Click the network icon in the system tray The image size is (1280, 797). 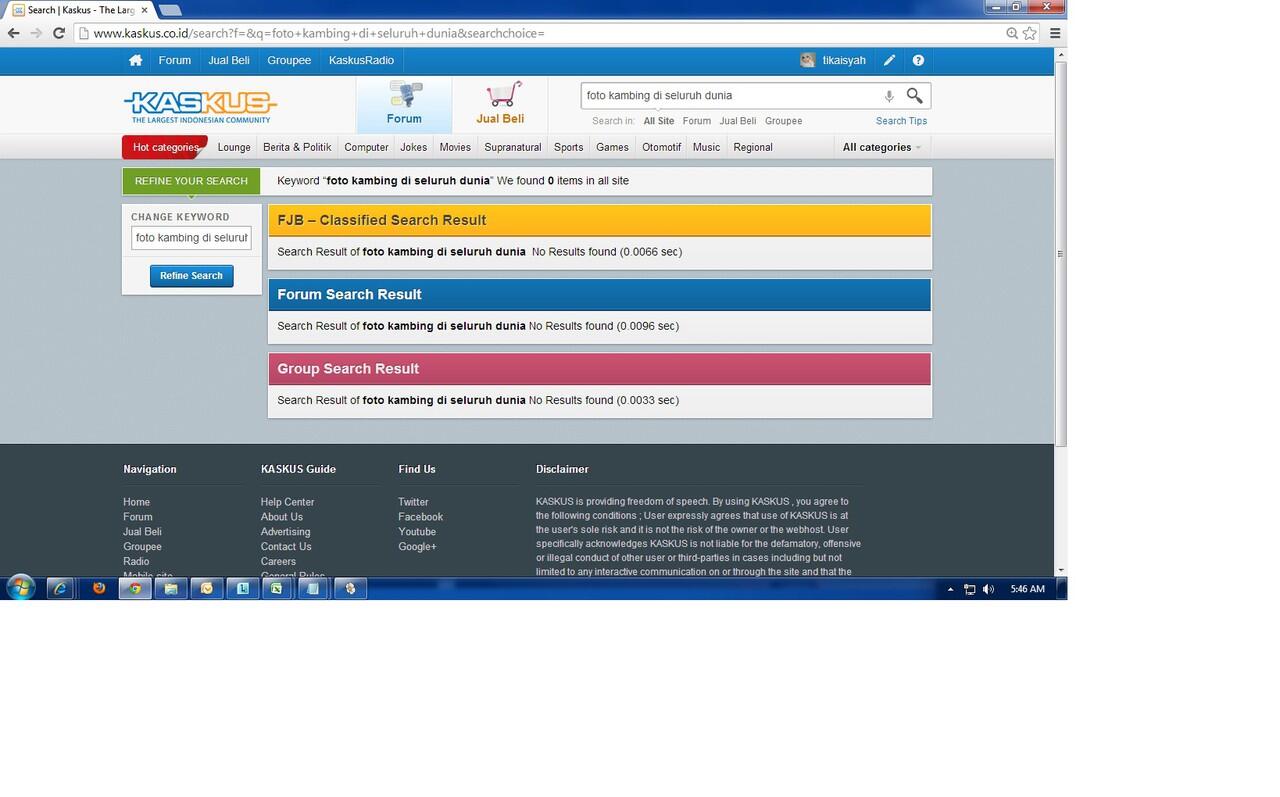tap(969, 589)
